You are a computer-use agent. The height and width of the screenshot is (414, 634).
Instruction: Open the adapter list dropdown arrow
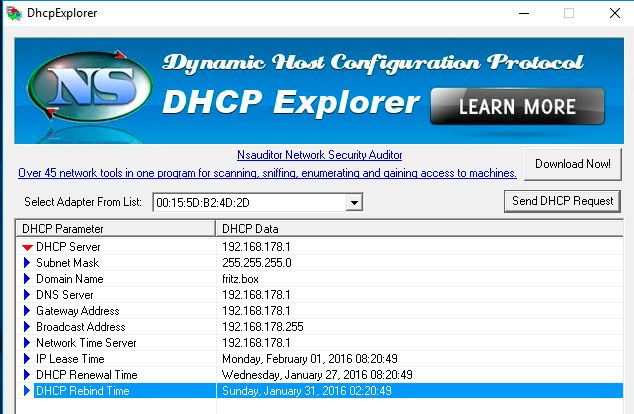pos(354,203)
